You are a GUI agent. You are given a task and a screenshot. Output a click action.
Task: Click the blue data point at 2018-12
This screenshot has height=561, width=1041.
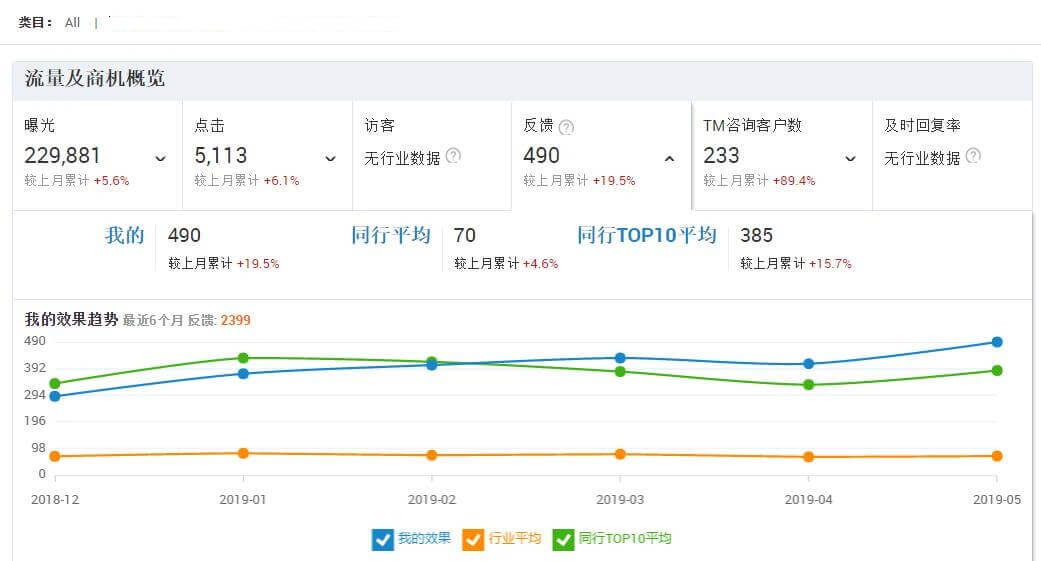54,396
